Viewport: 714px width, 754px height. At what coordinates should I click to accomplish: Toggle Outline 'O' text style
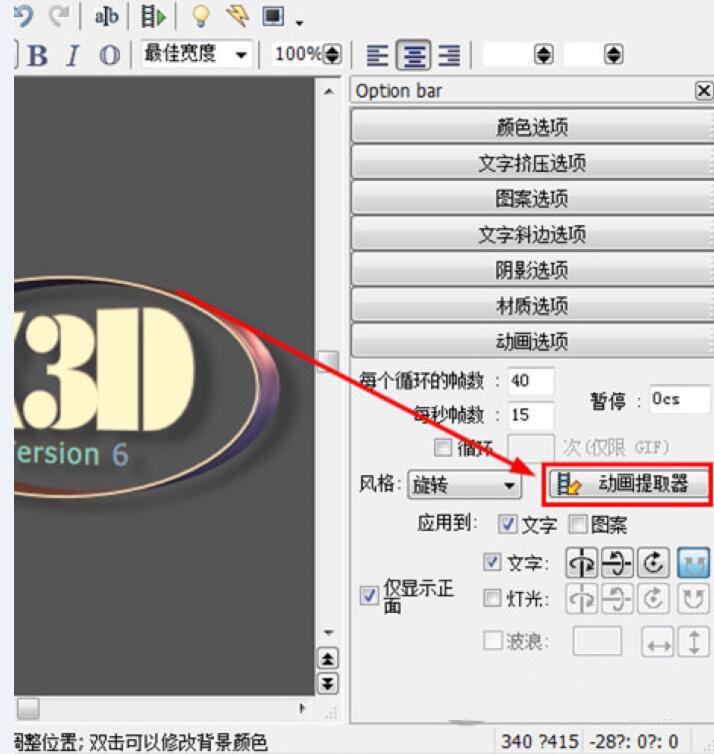click(110, 55)
